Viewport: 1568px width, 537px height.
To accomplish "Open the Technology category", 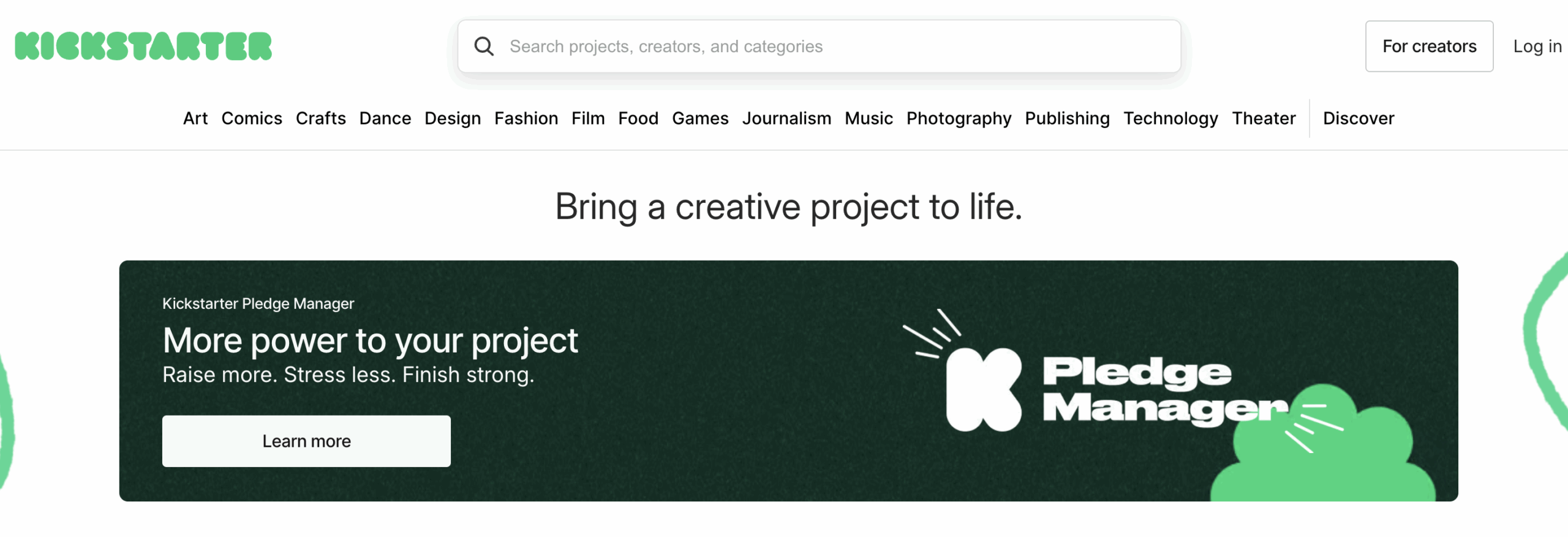I will coord(1170,118).
